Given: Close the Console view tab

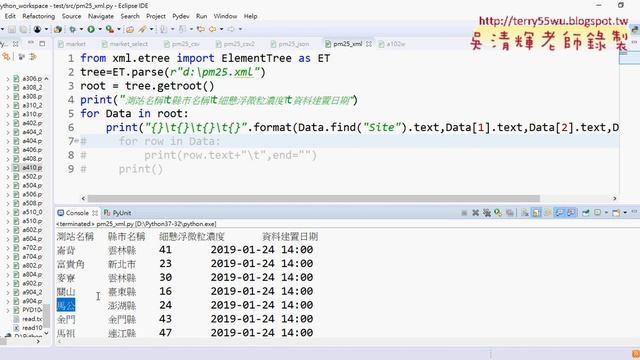Looking at the screenshot, I should (95, 213).
